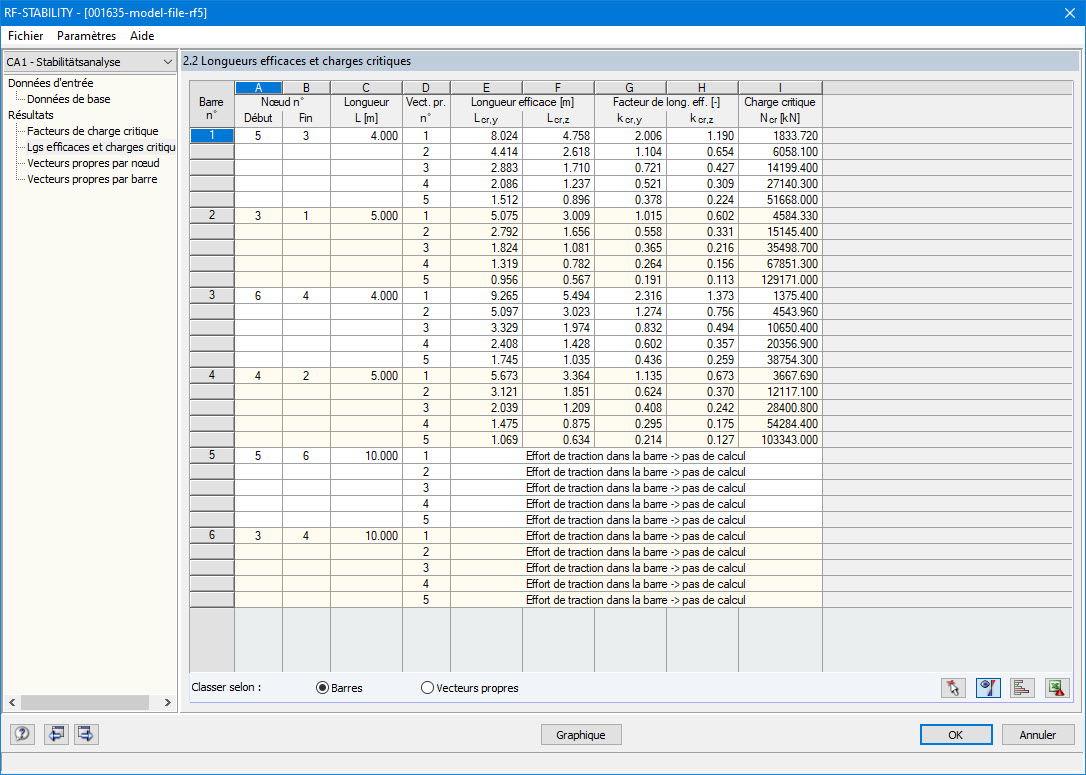This screenshot has height=775, width=1086.
Task: Select row header for barre 4
Action: pos(212,375)
